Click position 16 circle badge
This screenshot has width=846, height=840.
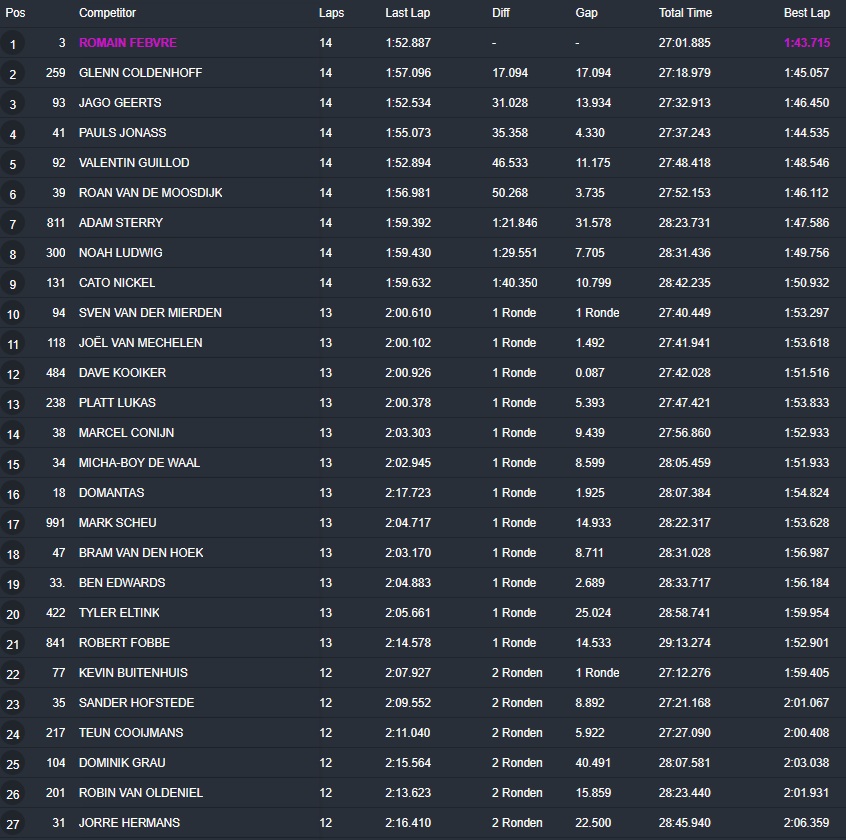[13, 494]
